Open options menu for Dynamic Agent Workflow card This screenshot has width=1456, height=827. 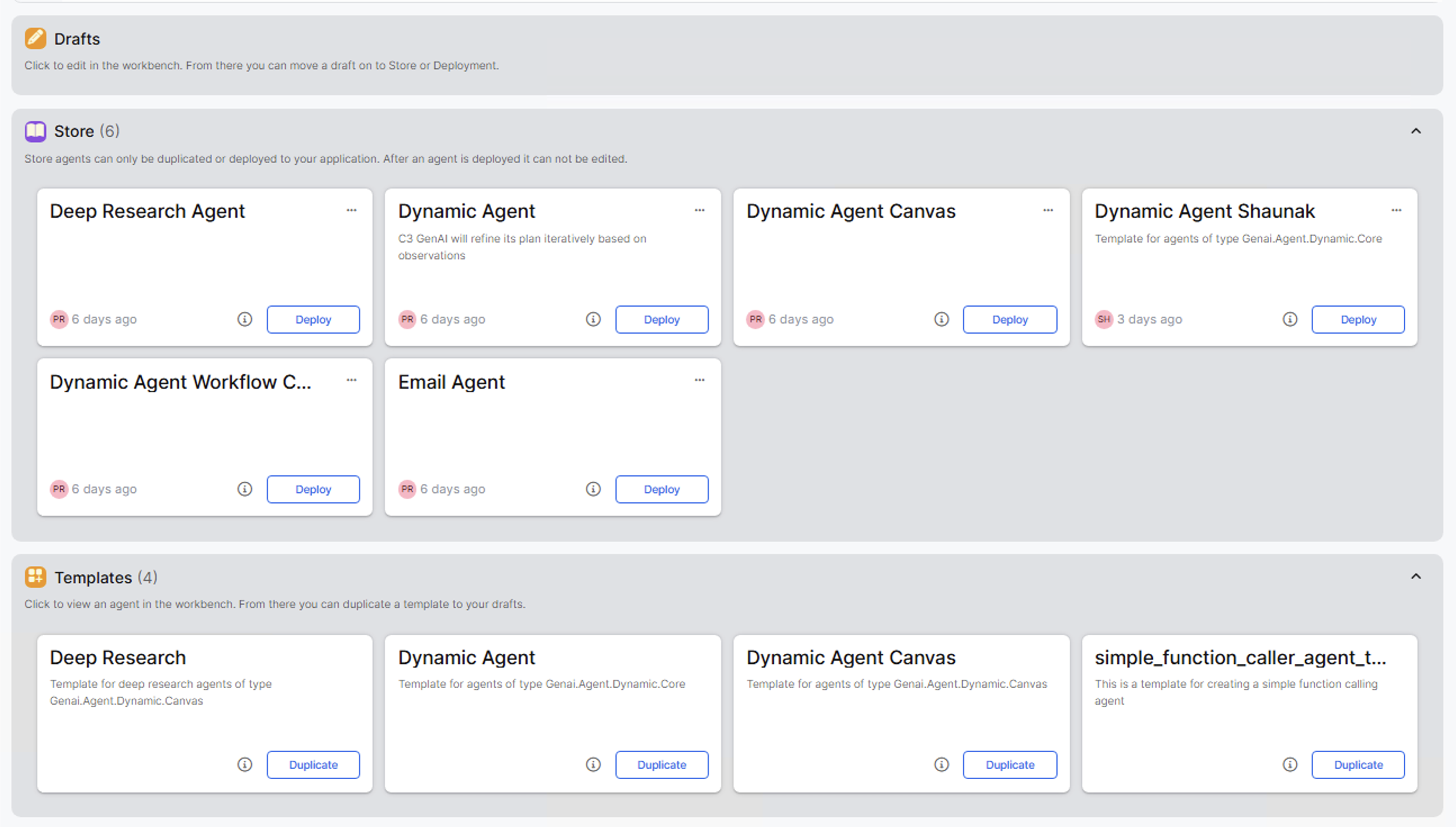(352, 380)
